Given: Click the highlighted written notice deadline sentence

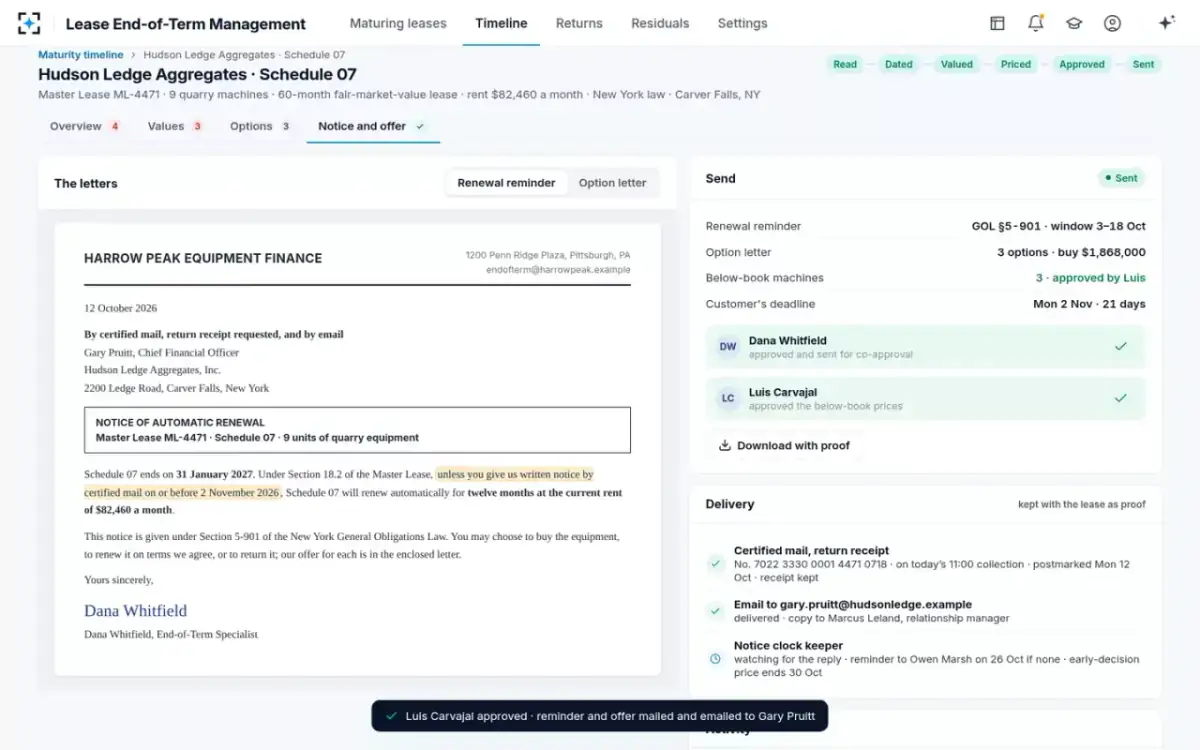Looking at the screenshot, I should pyautogui.click(x=339, y=484).
